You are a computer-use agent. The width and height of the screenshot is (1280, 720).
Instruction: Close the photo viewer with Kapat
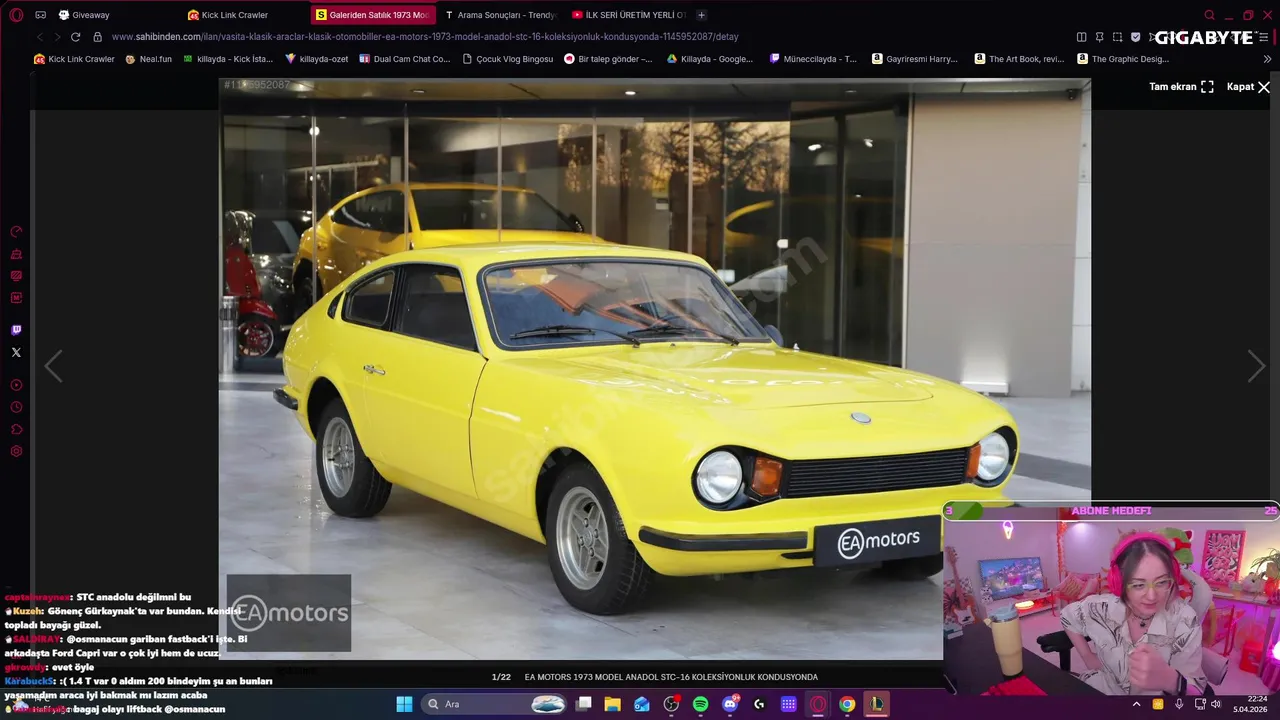[1248, 87]
